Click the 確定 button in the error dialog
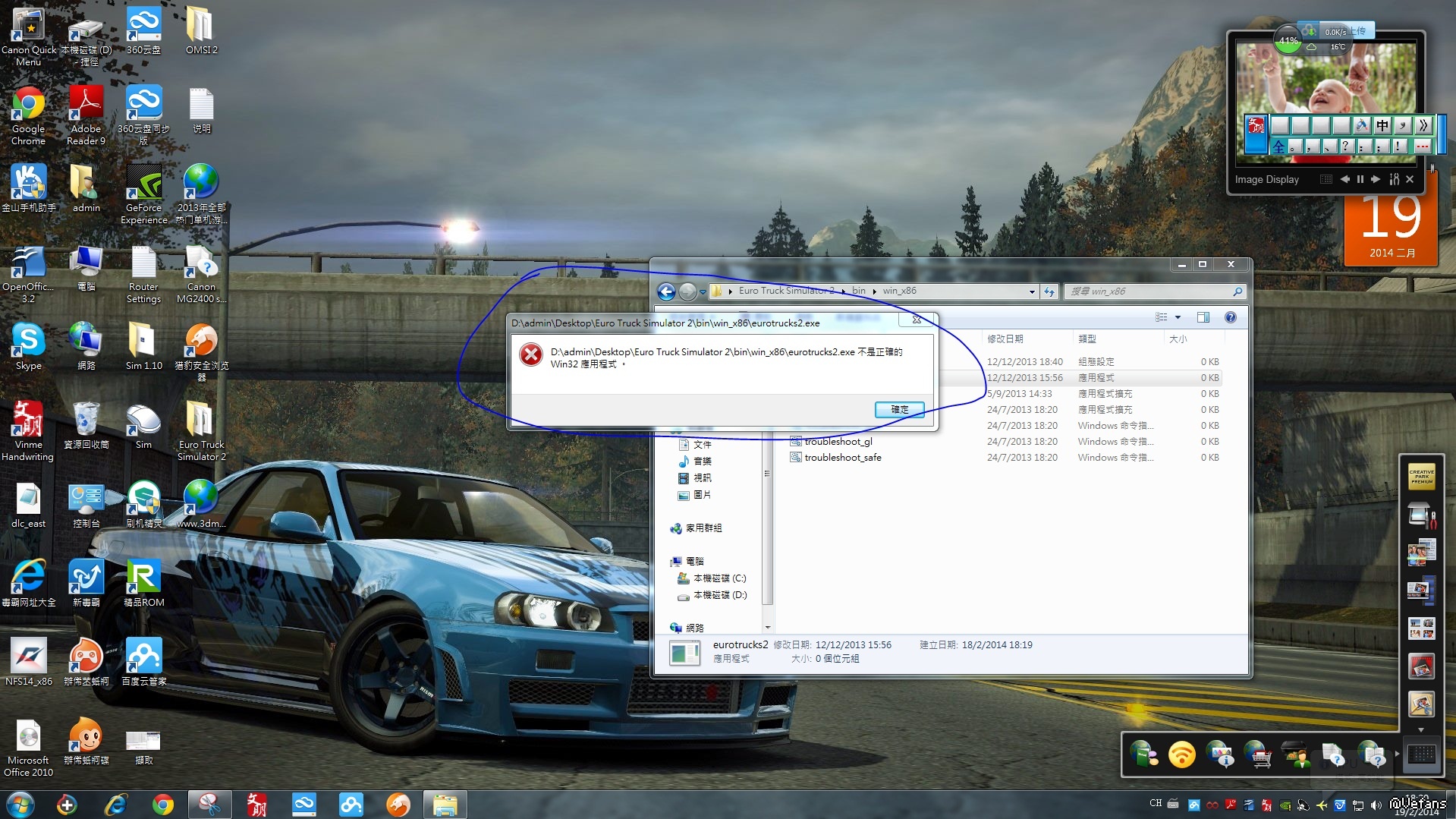Screen dimensions: 1456x819 [x=899, y=410]
